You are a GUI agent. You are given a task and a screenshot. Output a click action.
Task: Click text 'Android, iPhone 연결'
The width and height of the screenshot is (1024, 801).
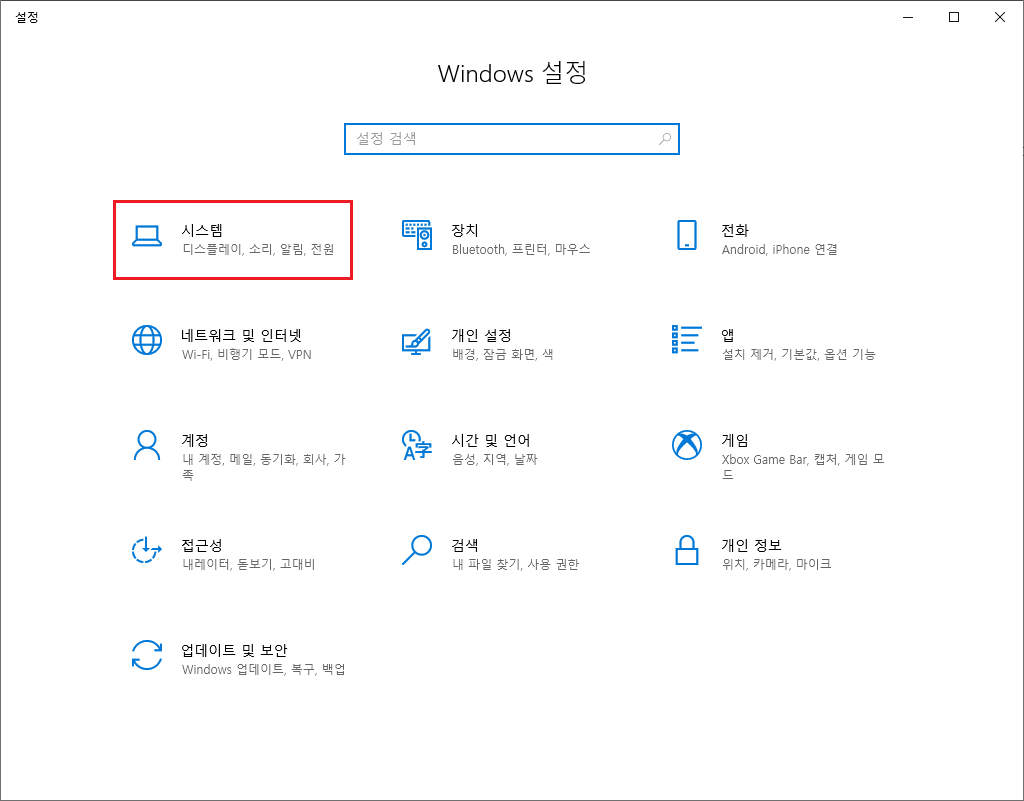click(779, 249)
